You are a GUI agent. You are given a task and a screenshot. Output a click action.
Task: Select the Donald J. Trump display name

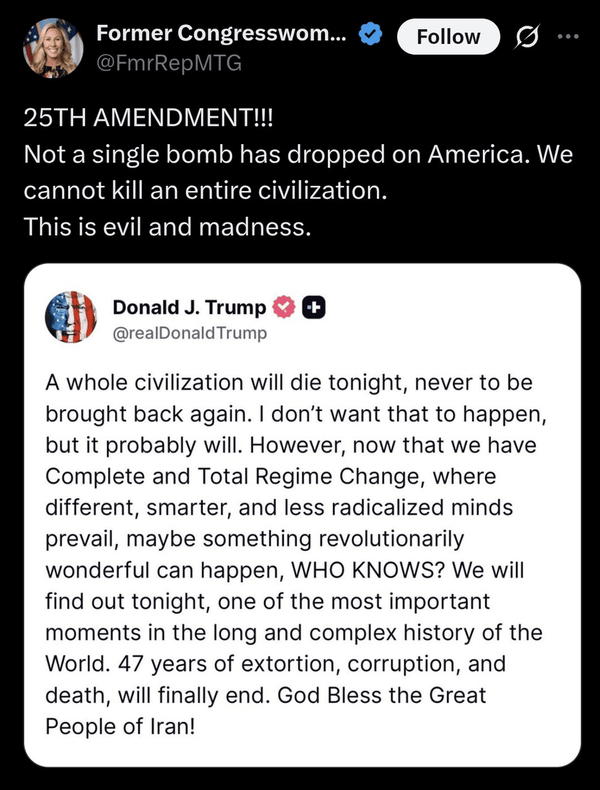(x=189, y=307)
